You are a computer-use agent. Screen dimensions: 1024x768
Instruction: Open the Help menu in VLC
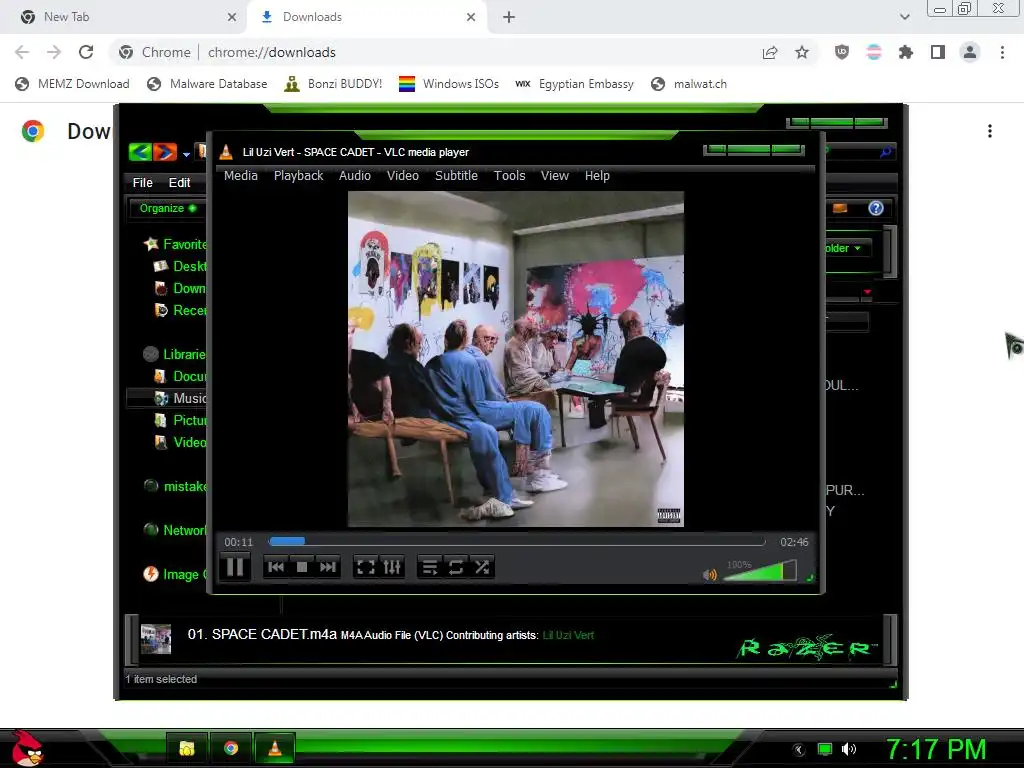597,176
